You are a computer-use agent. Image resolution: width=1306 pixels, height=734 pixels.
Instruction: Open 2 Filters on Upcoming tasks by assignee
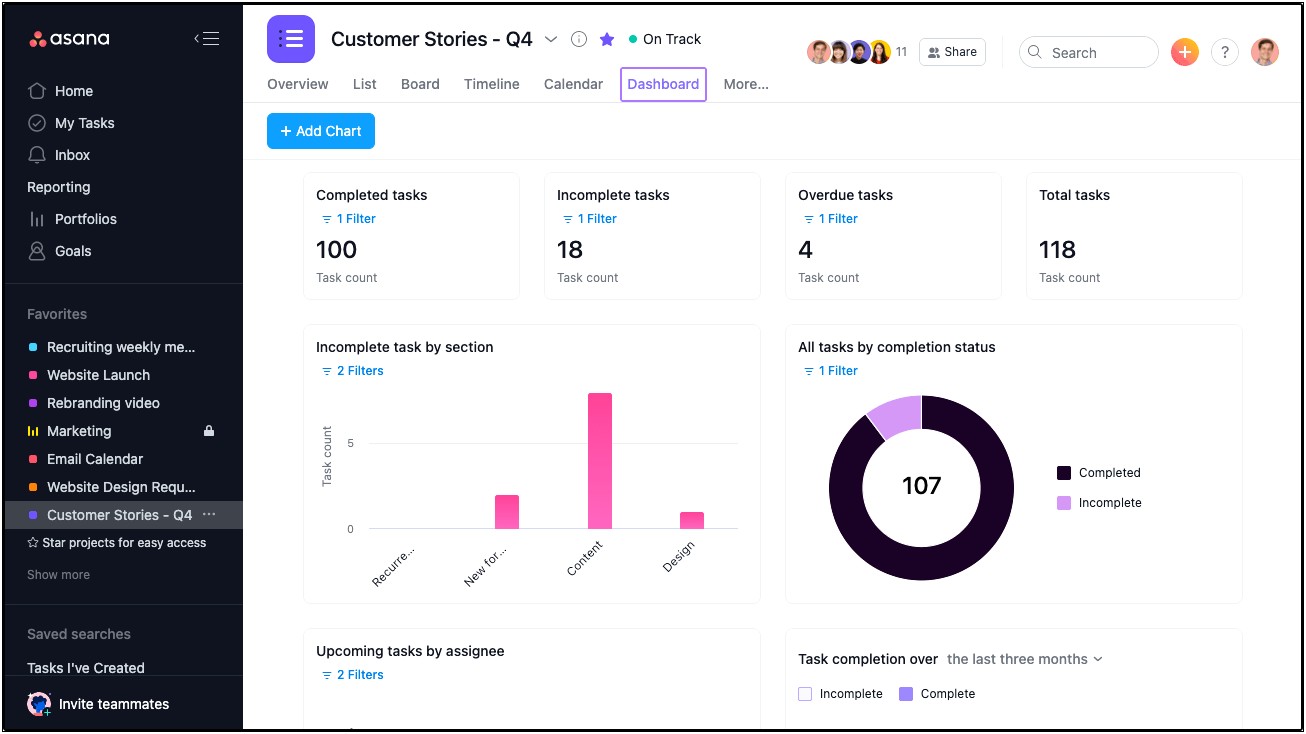[x=352, y=675]
